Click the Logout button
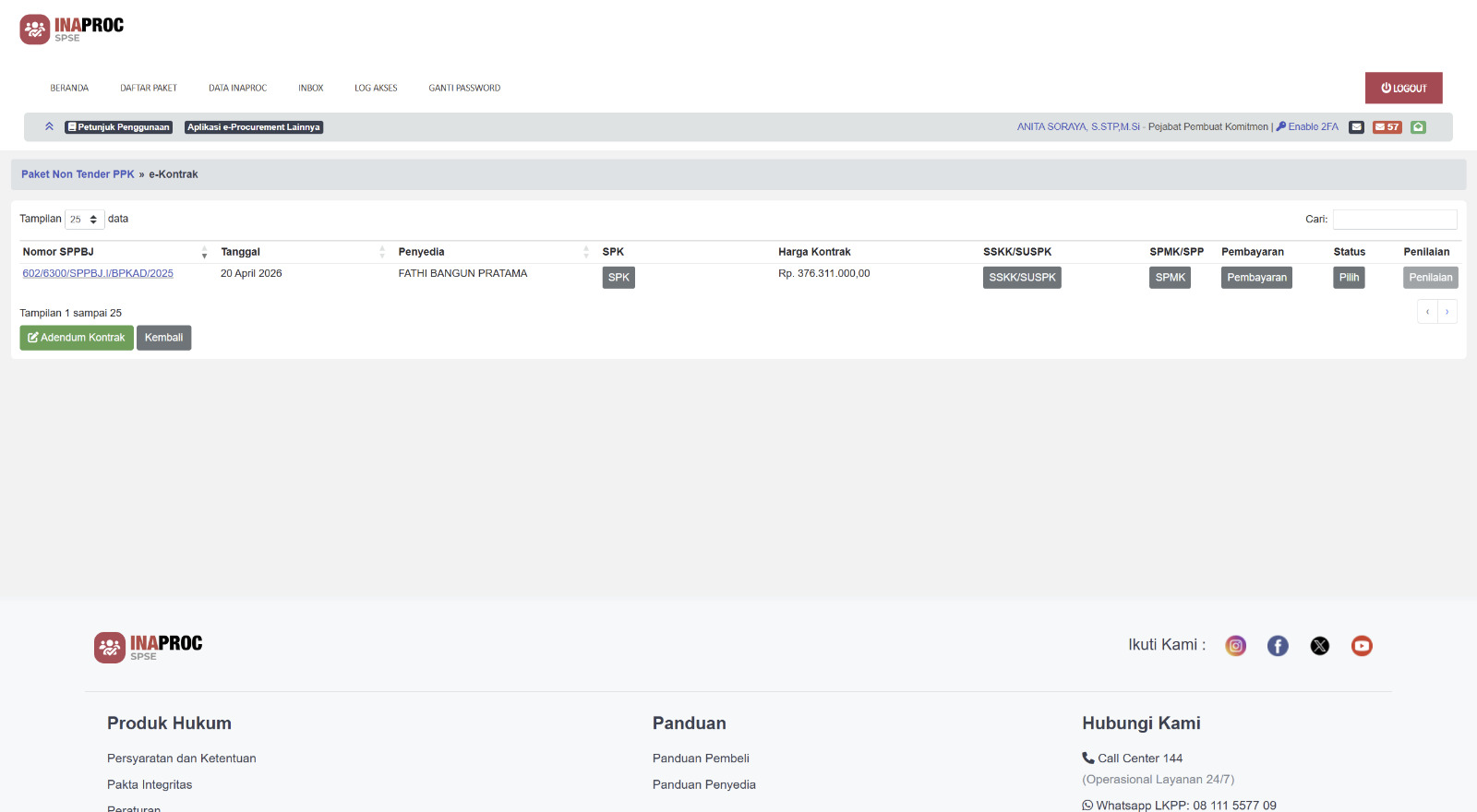This screenshot has height=812, width=1477. pos(1403,89)
